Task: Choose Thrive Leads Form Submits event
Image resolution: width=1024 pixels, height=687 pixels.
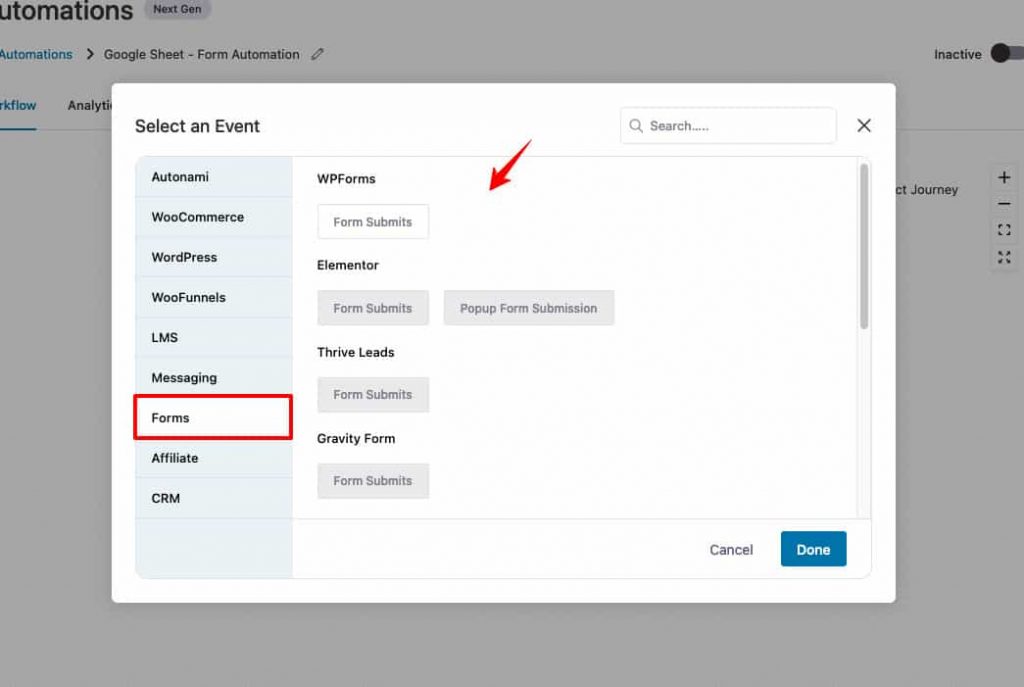Action: click(373, 394)
